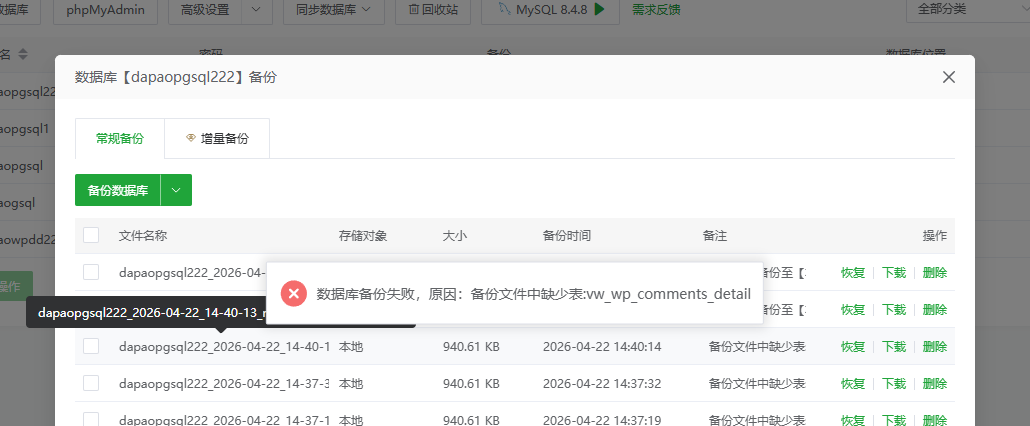Restore the backup from 14:37:19
Image resolution: width=1030 pixels, height=426 pixels.
(x=853, y=419)
